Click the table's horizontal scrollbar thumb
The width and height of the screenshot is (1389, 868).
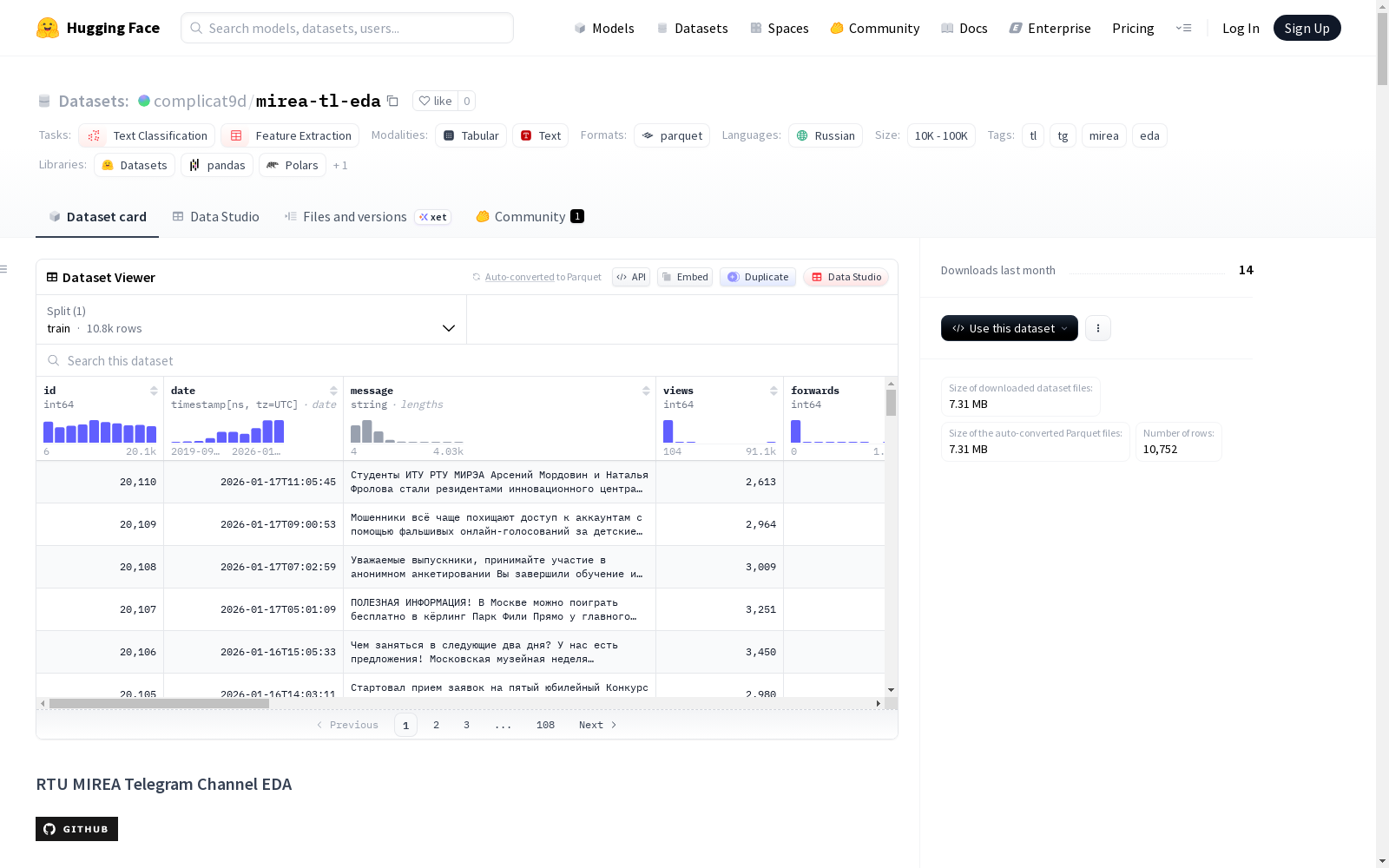[159, 703]
